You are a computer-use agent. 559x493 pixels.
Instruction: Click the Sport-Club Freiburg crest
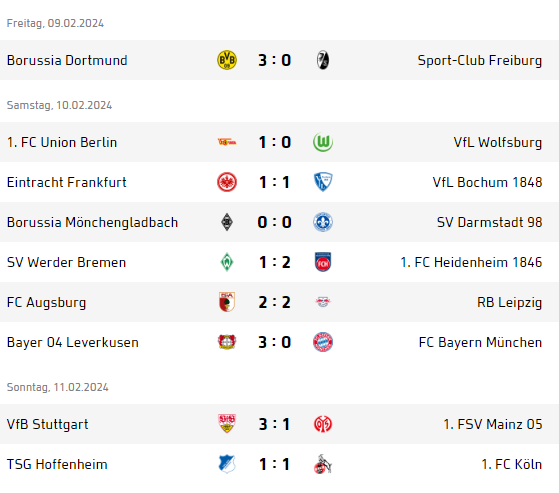[x=323, y=60]
